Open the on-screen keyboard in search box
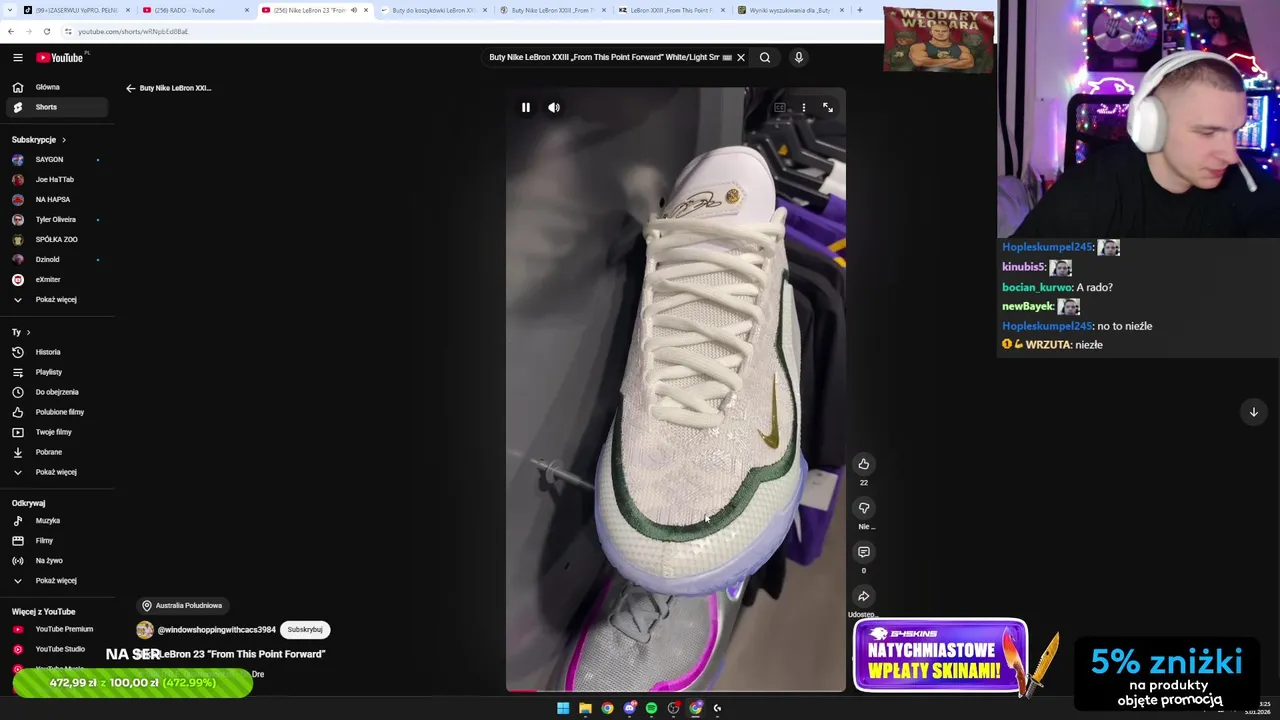This screenshot has height=720, width=1280. (x=727, y=58)
